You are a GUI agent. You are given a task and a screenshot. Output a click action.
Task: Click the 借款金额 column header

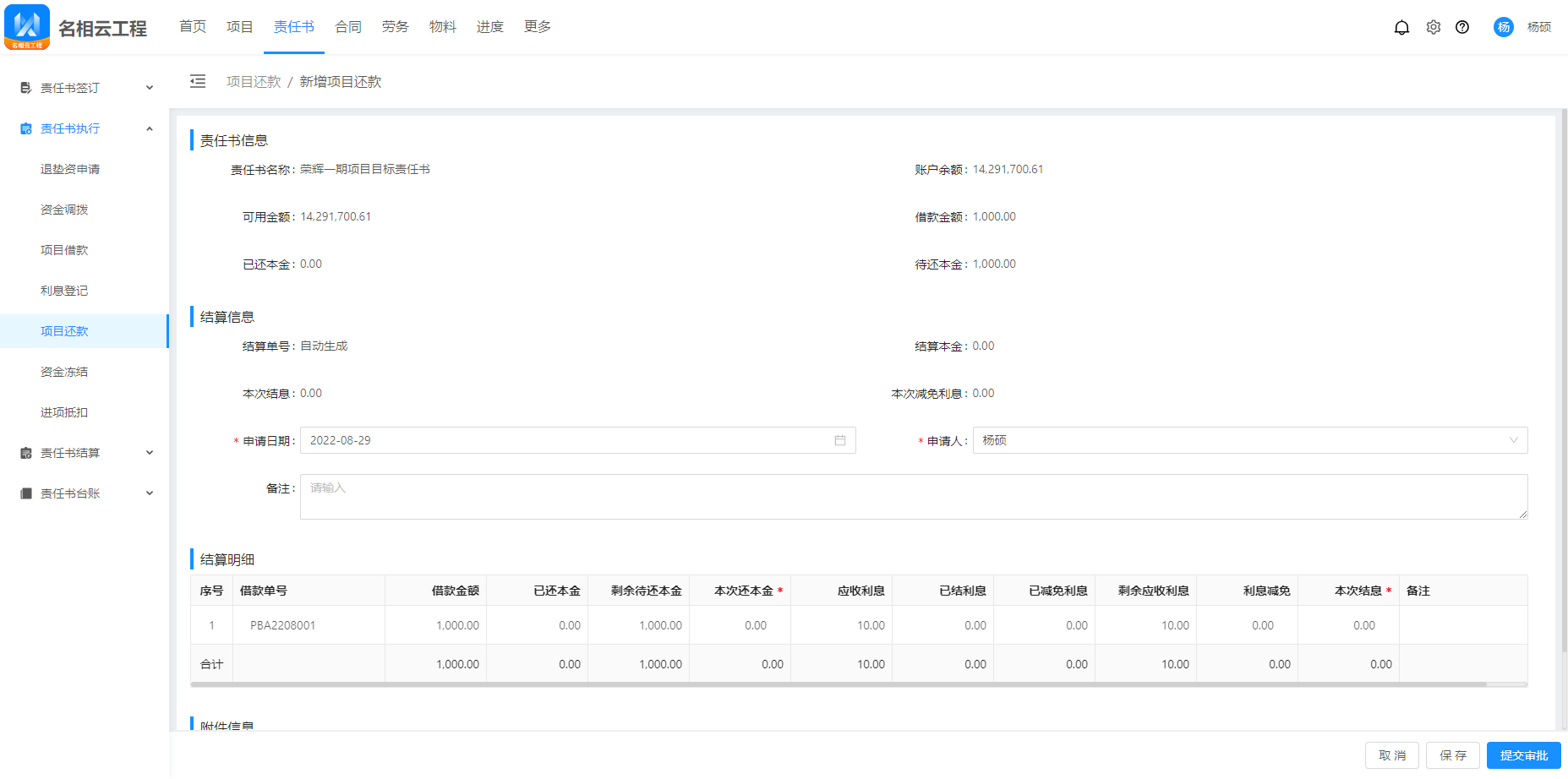435,591
